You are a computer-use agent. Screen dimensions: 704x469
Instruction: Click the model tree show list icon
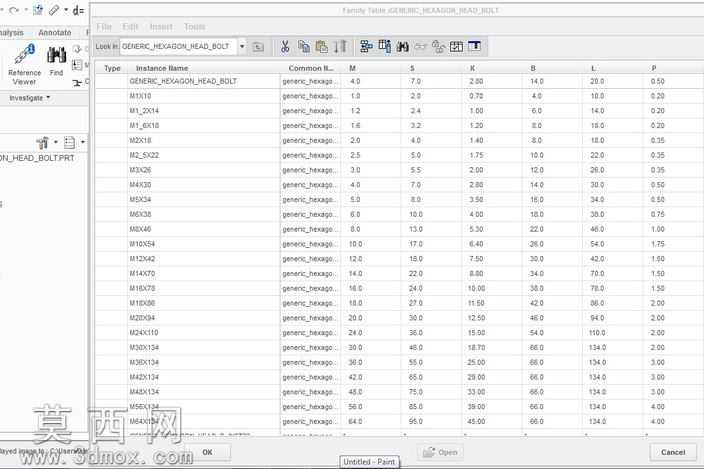[x=69, y=143]
